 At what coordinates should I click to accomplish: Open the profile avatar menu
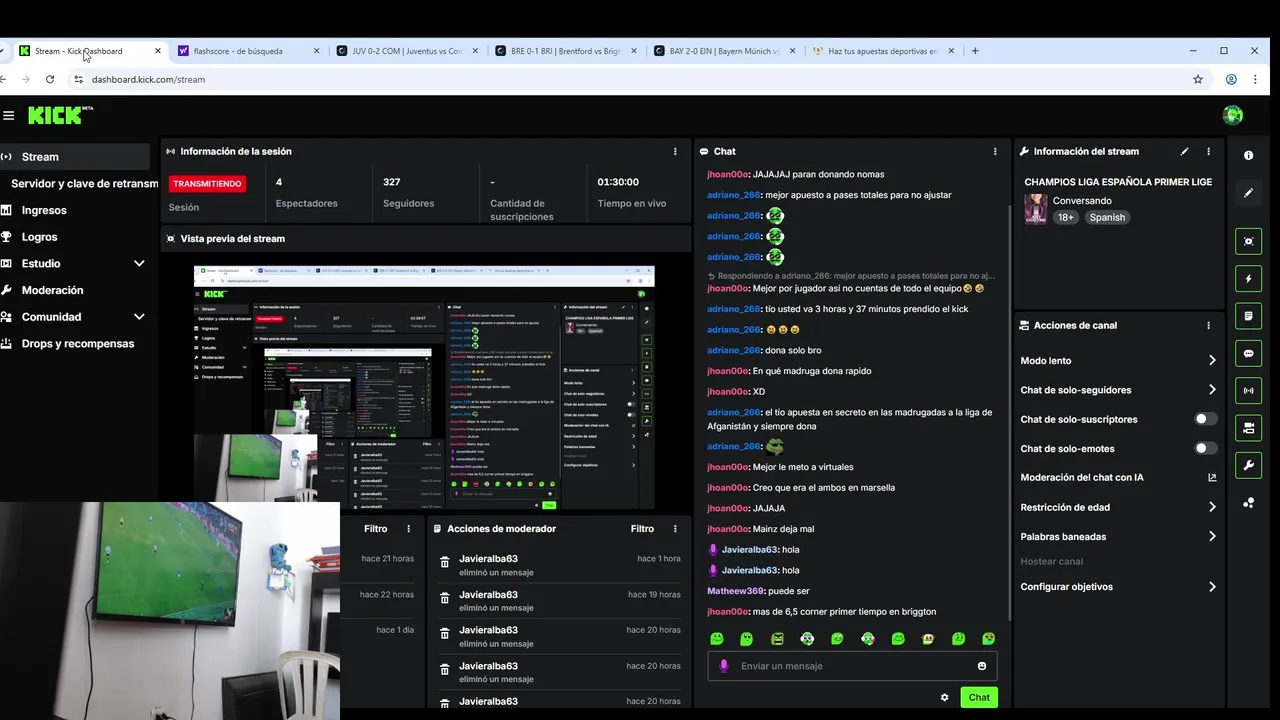click(1233, 115)
